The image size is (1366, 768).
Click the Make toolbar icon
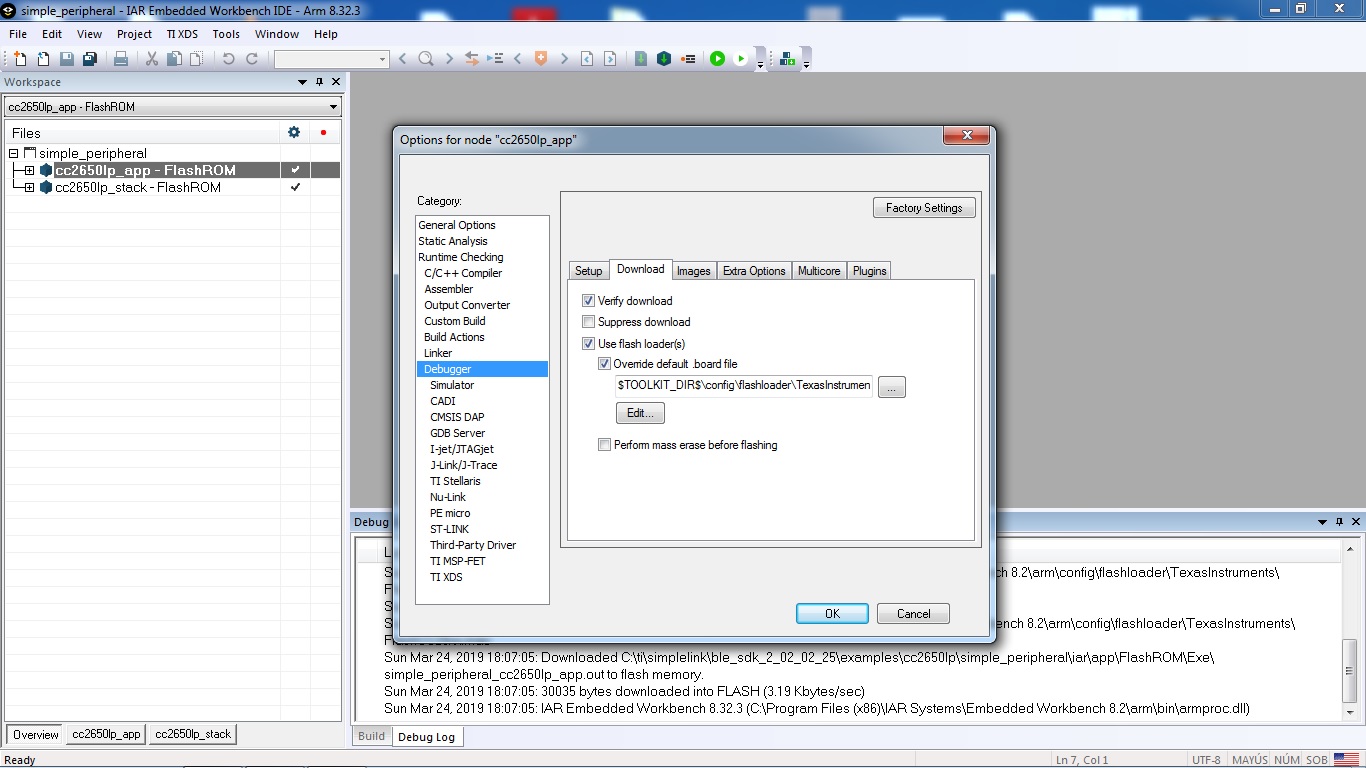[664, 59]
